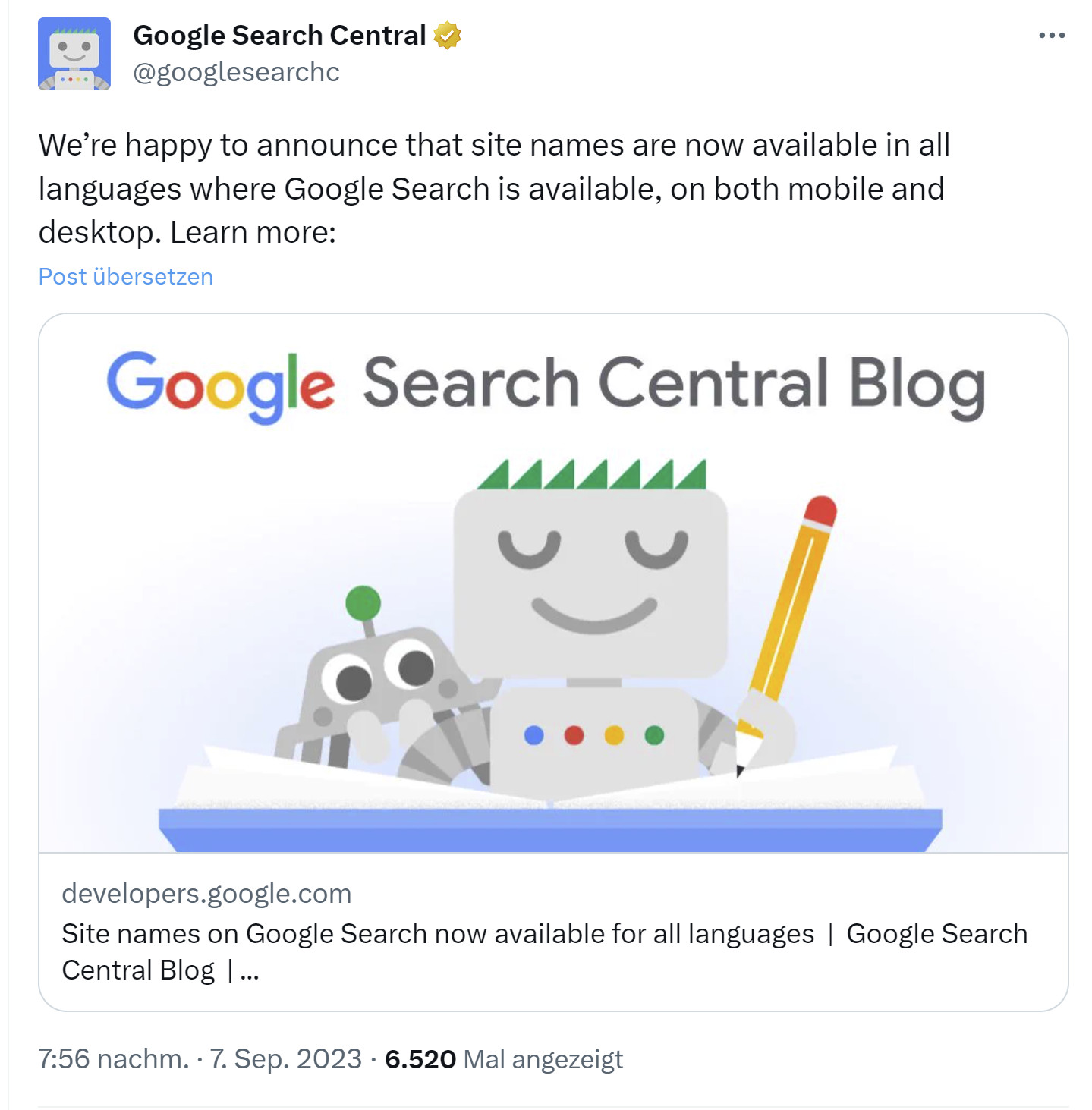This screenshot has height=1110, width=1092.
Task: Click the gold verified checkmark badge
Action: point(447,33)
